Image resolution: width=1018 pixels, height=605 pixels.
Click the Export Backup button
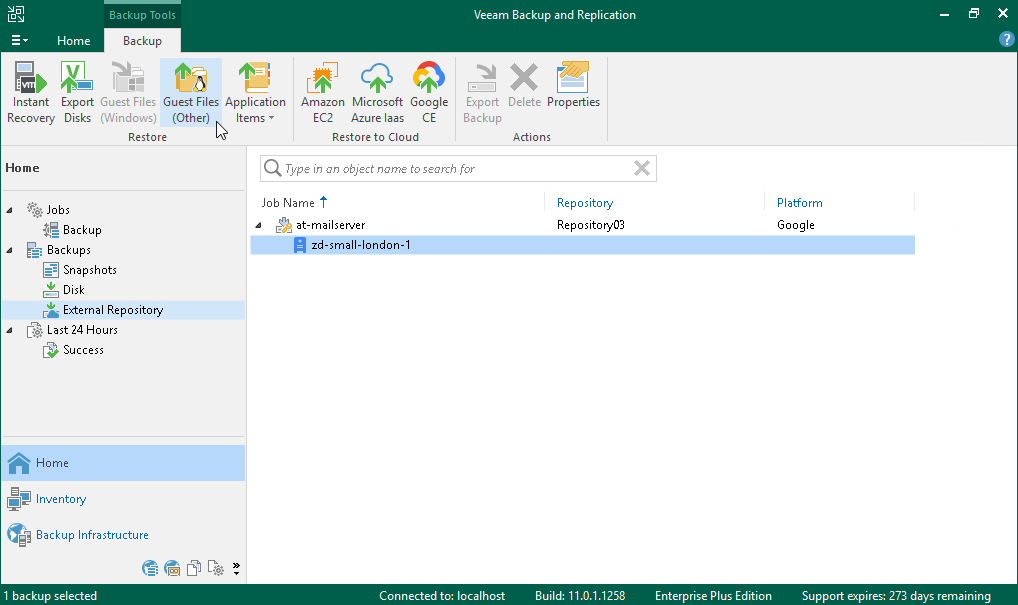tap(482, 92)
